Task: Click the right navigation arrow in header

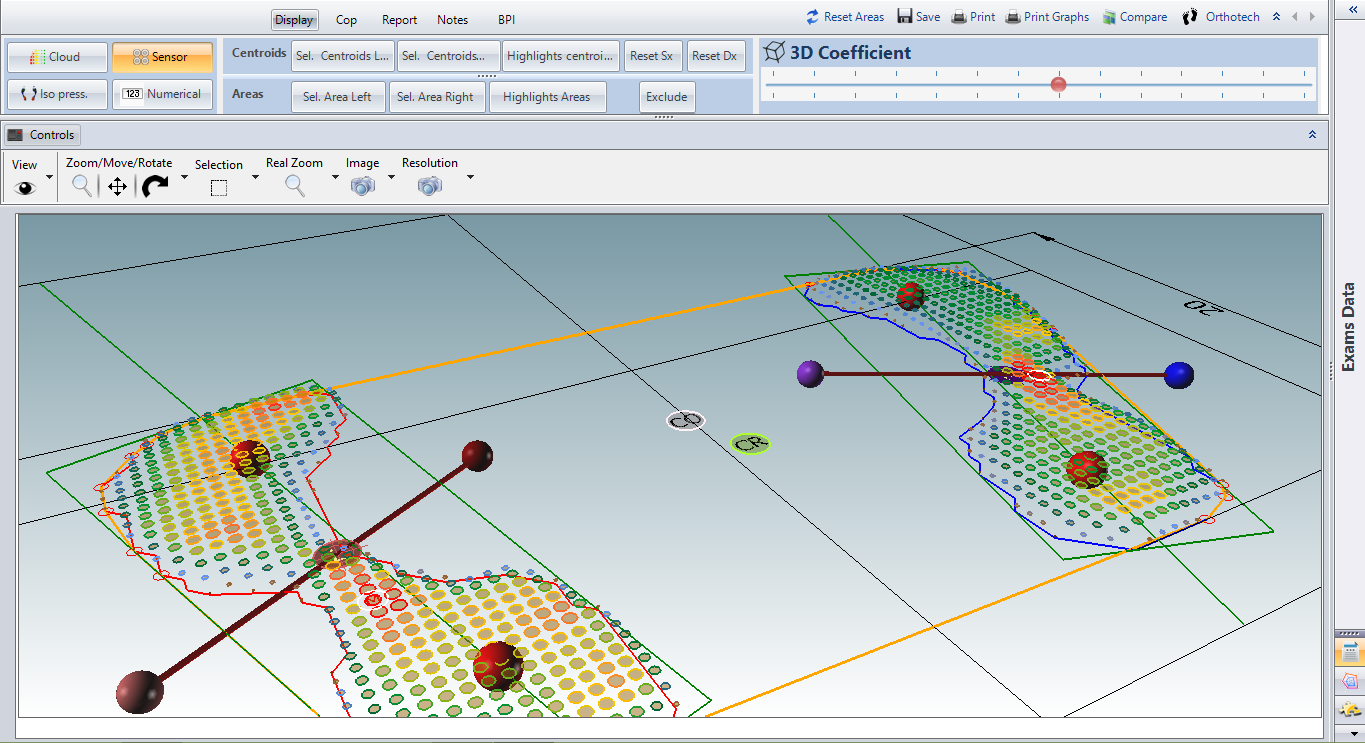Action: 1314,17
